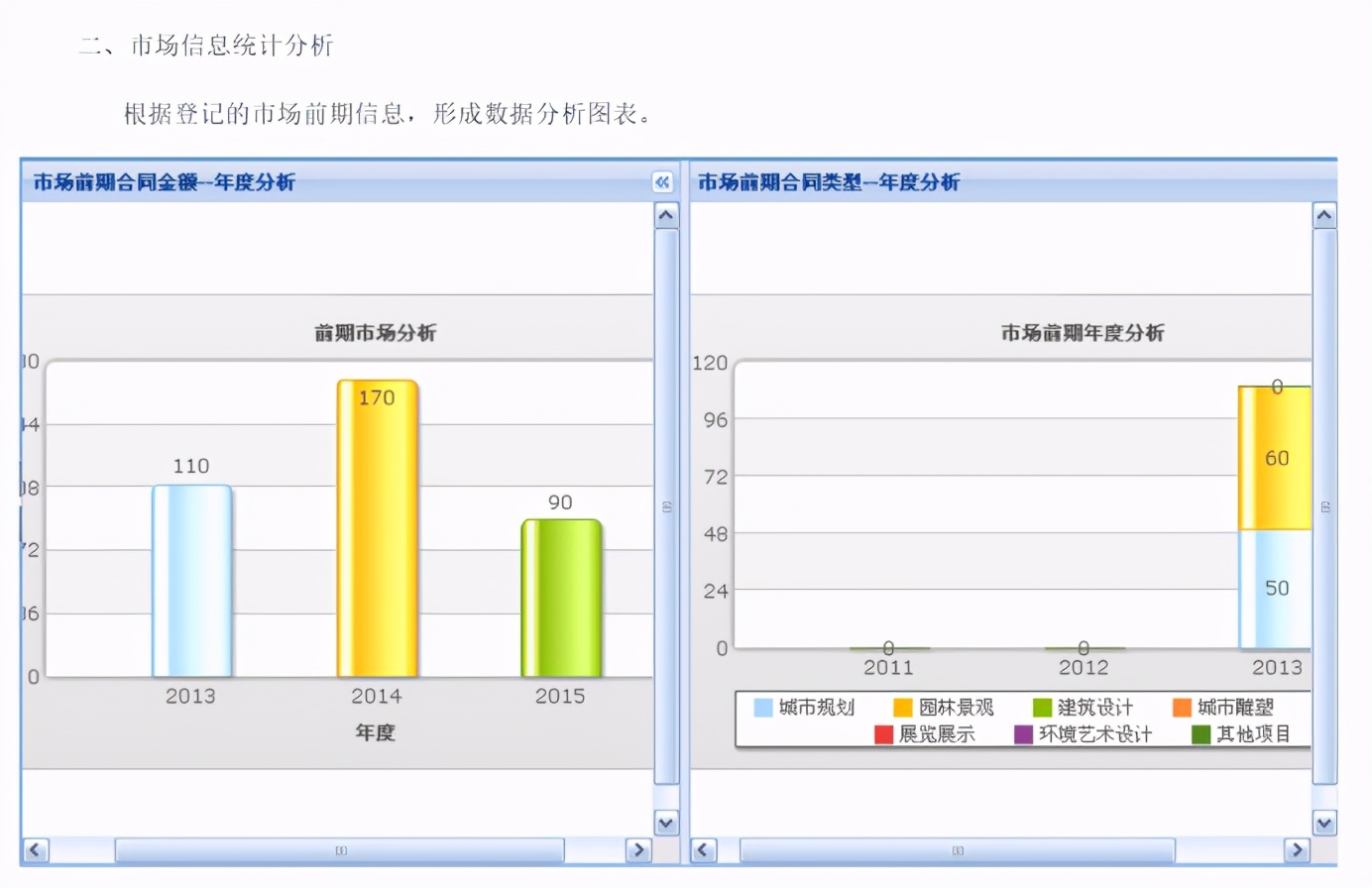The image size is (1372, 888).
Task: Click the right arrow of the right panel's horizontal scrollbar
Action: (1298, 849)
